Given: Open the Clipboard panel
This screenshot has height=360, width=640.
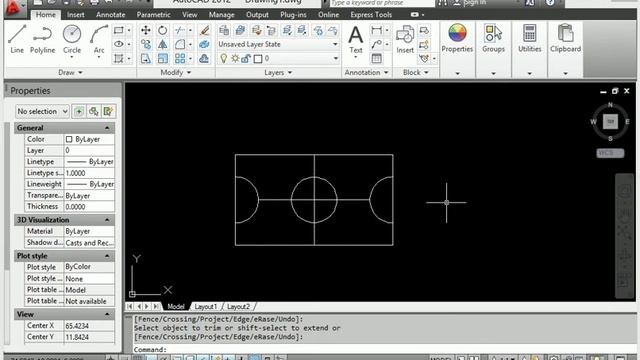Looking at the screenshot, I should pos(565,38).
